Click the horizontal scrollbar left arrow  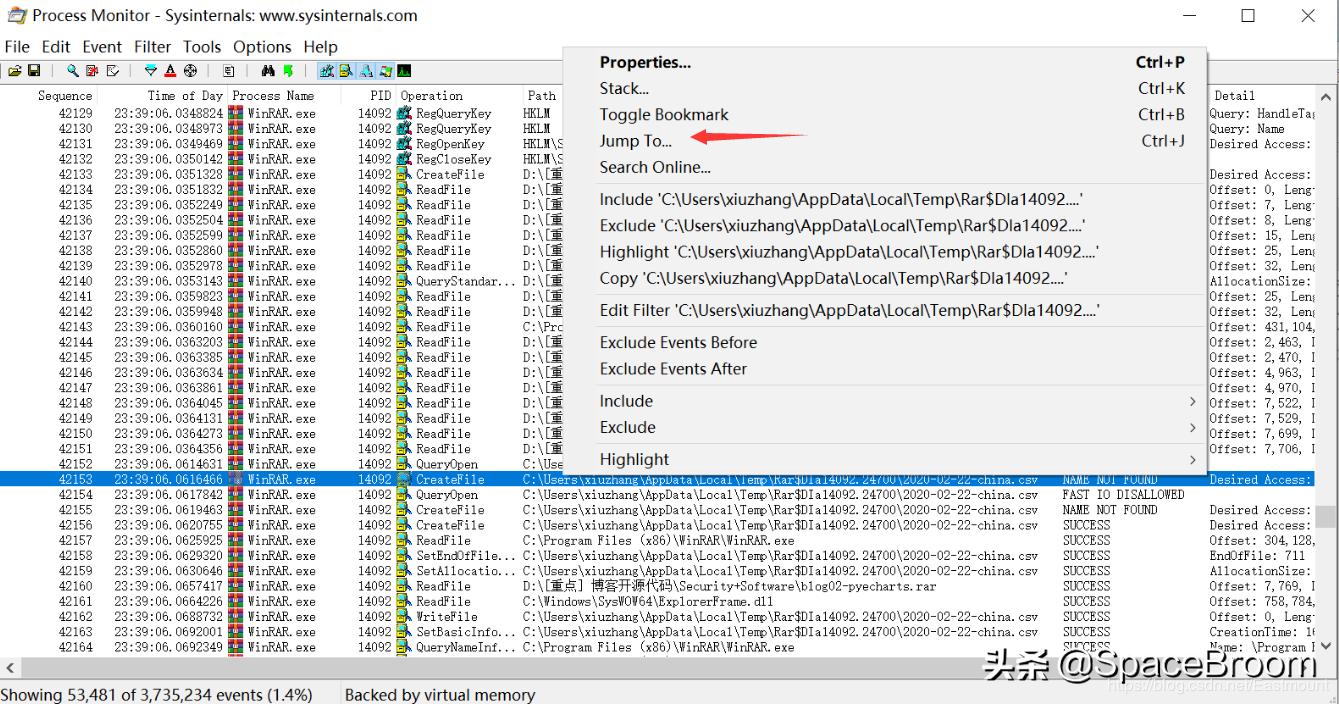(x=10, y=668)
